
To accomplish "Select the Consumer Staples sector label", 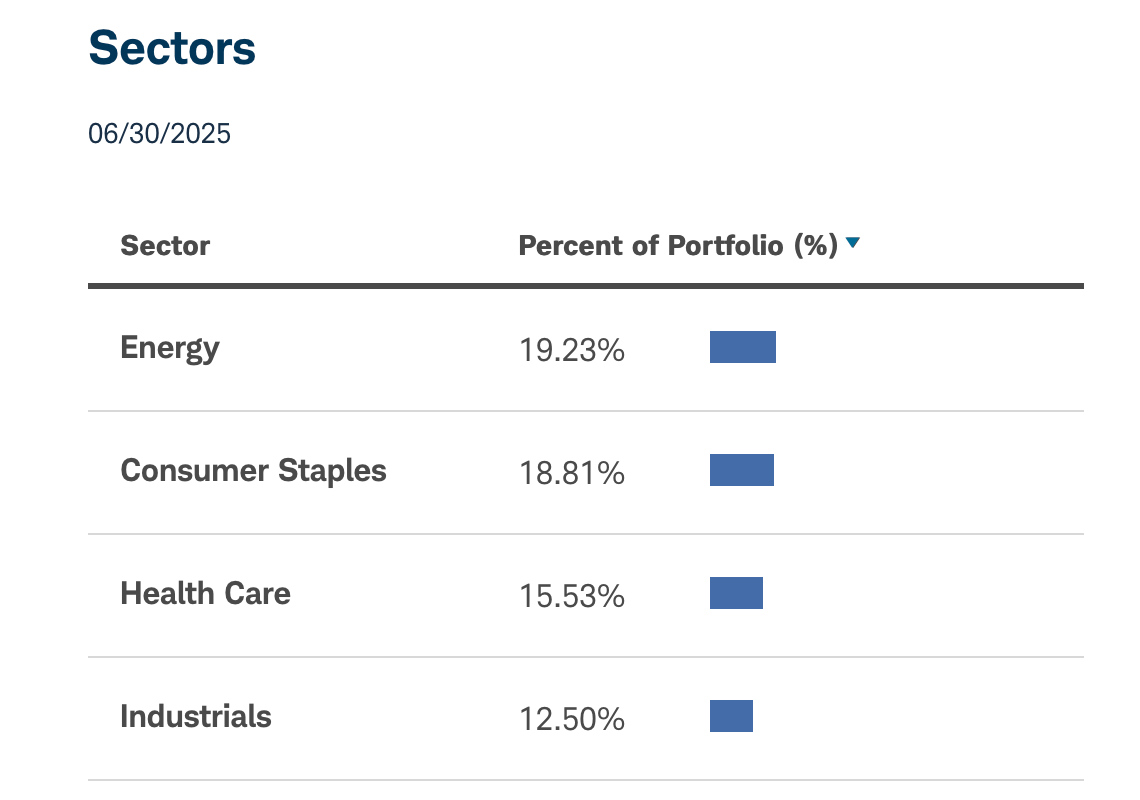I will (x=253, y=471).
